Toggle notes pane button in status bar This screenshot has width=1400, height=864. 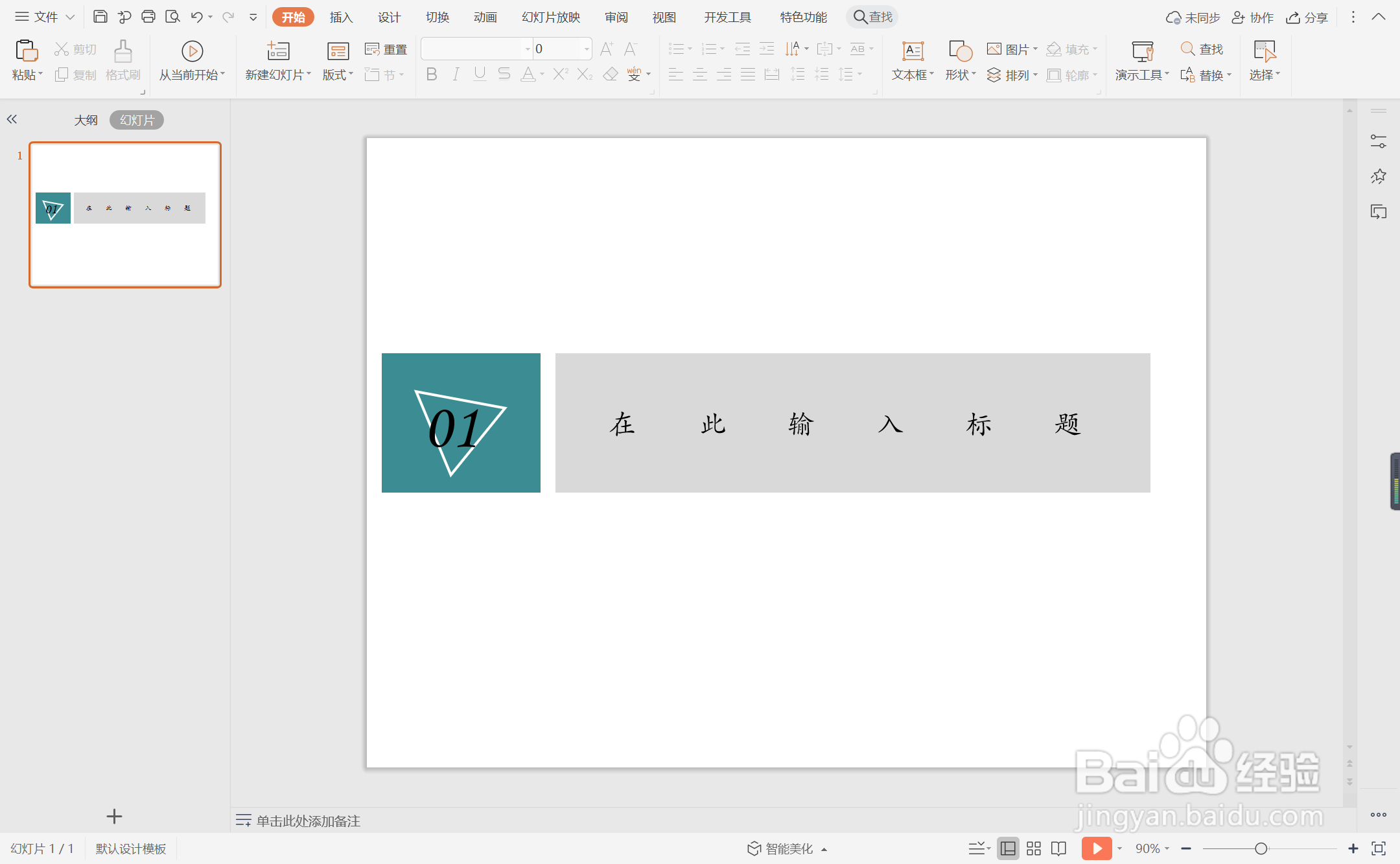tap(979, 848)
